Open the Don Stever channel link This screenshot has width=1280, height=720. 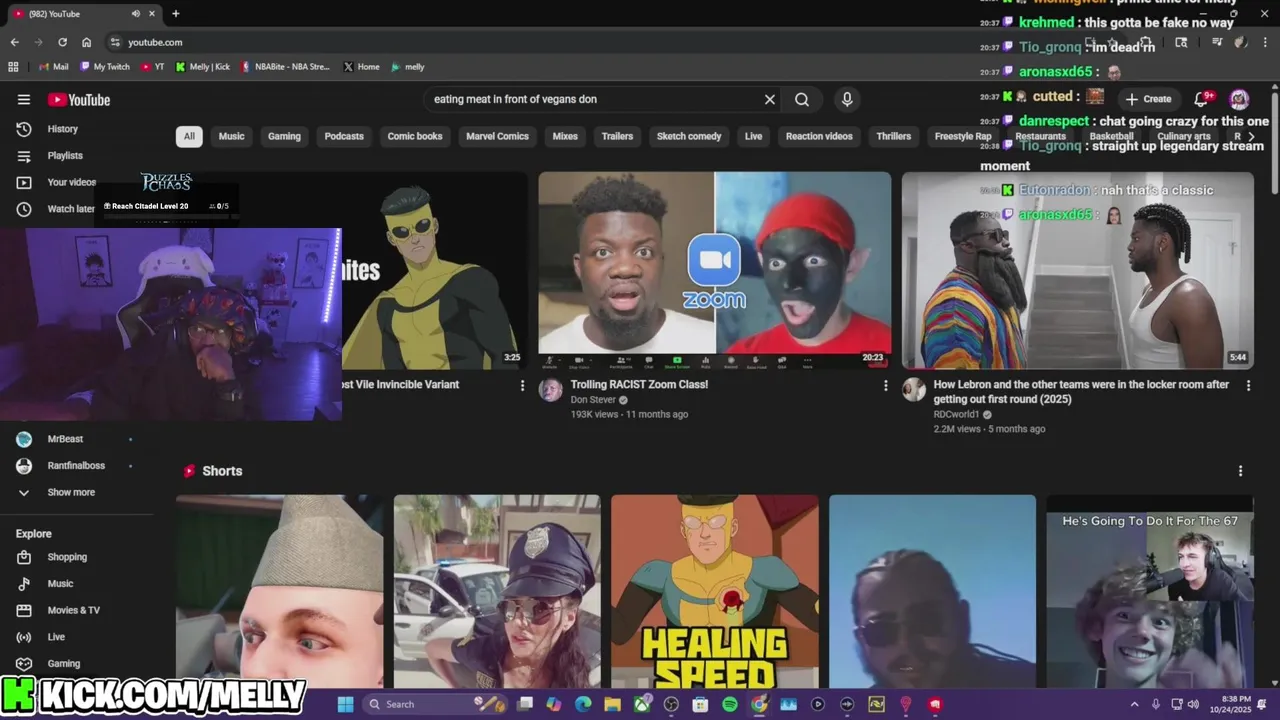pyautogui.click(x=593, y=400)
